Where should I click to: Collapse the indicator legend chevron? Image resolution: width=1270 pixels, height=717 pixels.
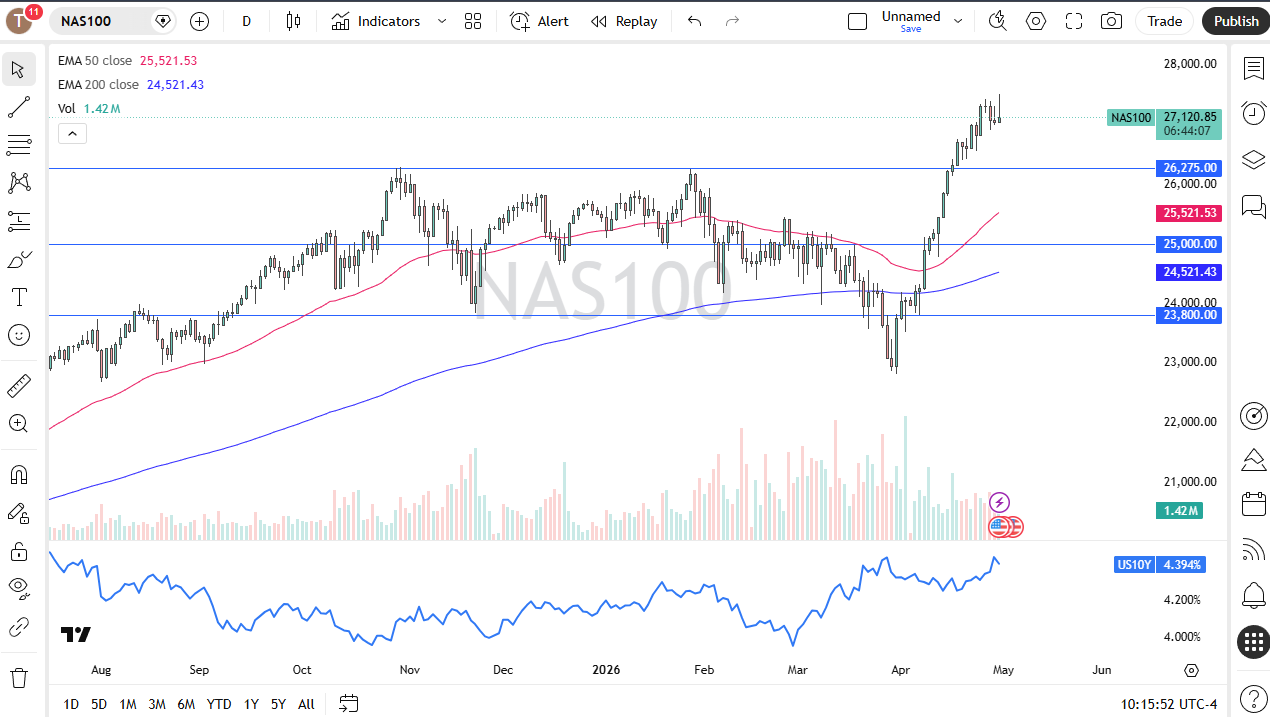click(x=72, y=134)
